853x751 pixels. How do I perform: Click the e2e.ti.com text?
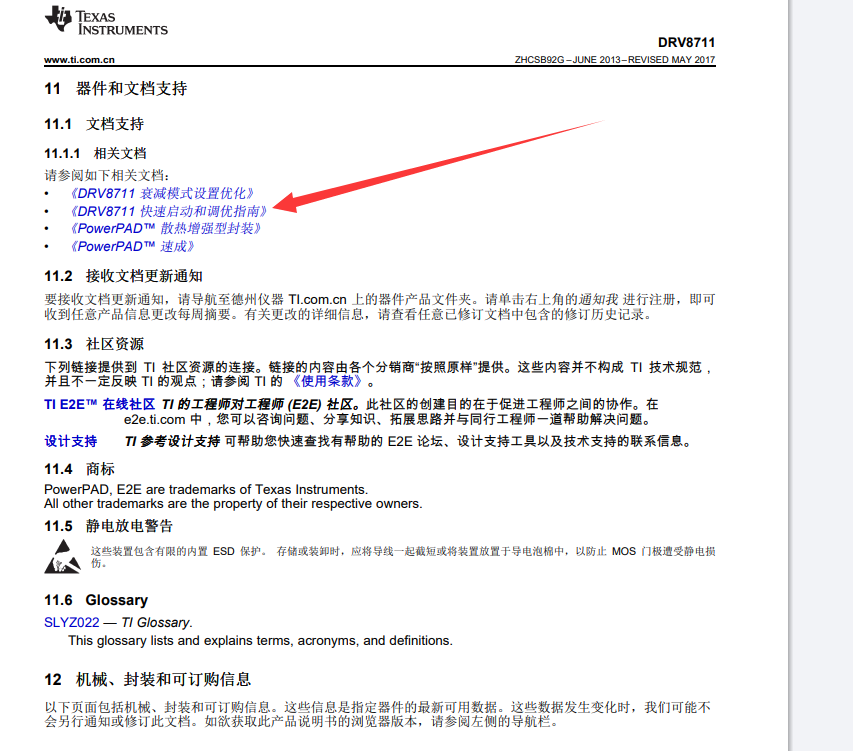pyautogui.click(x=154, y=419)
